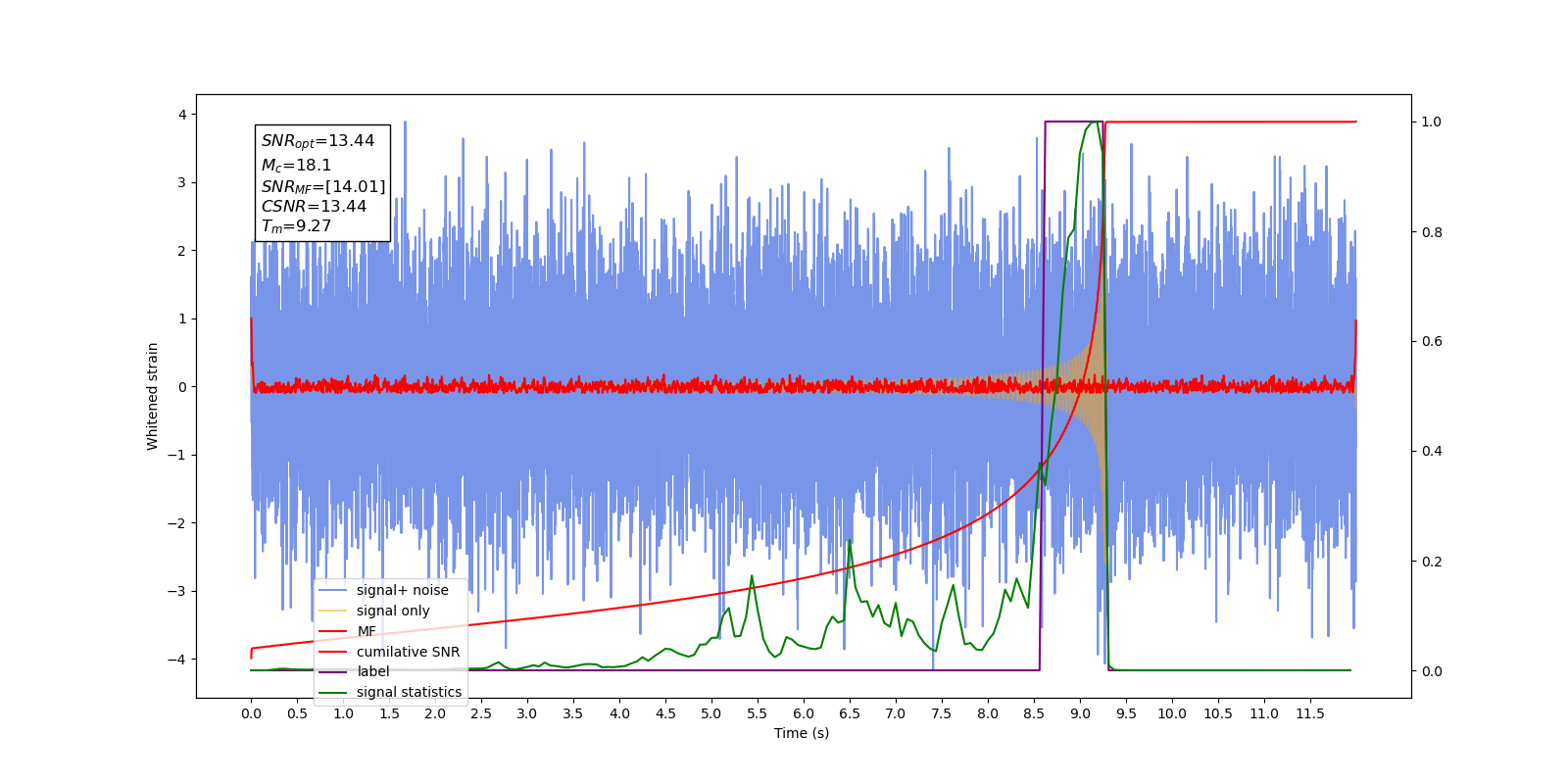1568x784 pixels.
Task: Click the 2.5 tick on time axis
Action: point(481,713)
